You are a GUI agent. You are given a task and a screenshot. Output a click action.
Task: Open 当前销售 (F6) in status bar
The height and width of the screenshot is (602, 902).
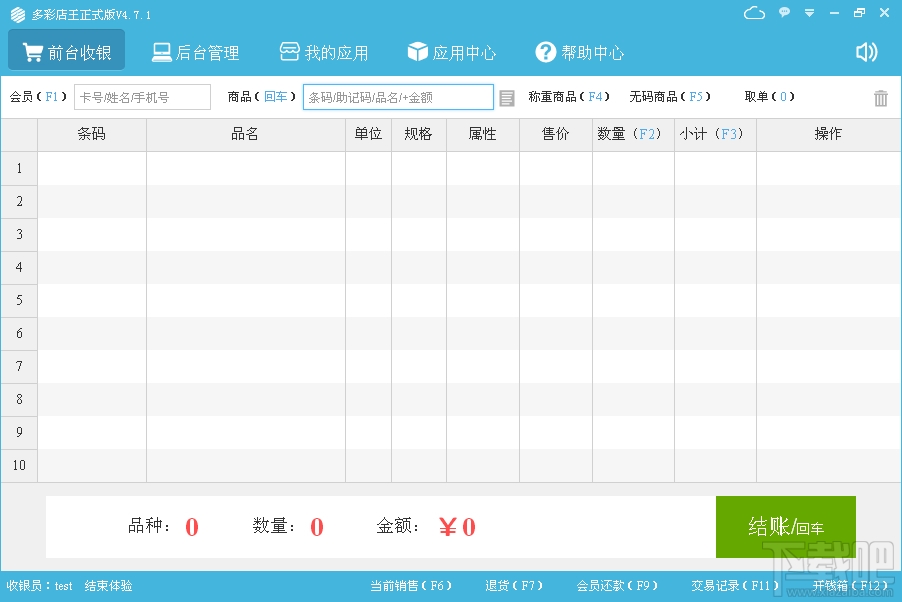pos(411,586)
